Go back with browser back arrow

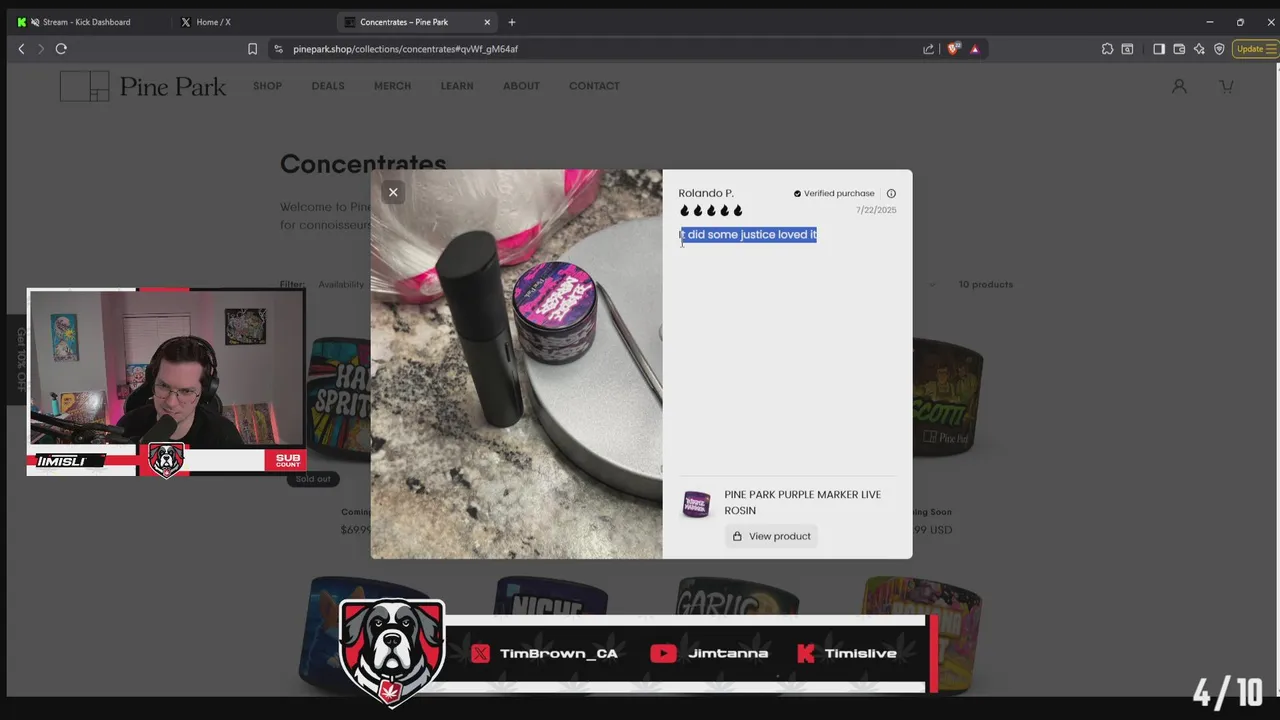coord(21,49)
